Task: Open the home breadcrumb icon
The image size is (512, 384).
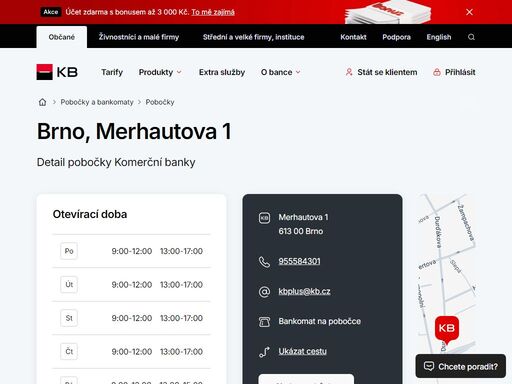Action: pyautogui.click(x=42, y=102)
